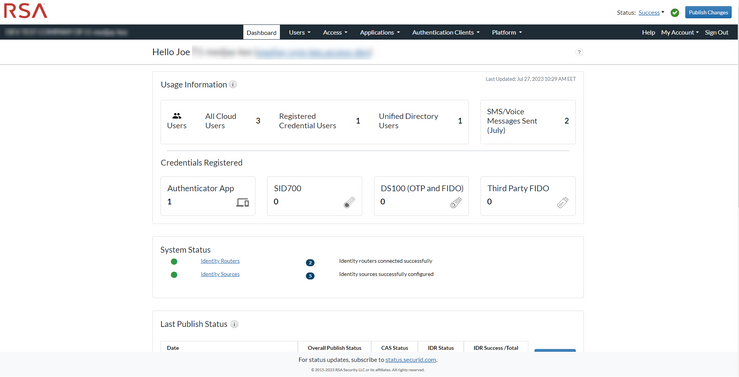The width and height of the screenshot is (739, 377).
Task: Select the Dashboard tab
Action: click(x=262, y=33)
